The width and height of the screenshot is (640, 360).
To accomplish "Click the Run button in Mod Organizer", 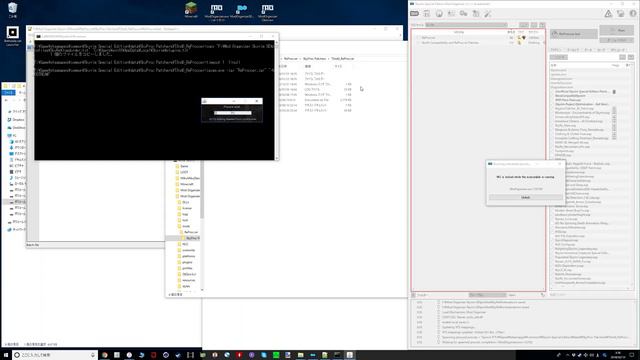I will tap(616, 31).
